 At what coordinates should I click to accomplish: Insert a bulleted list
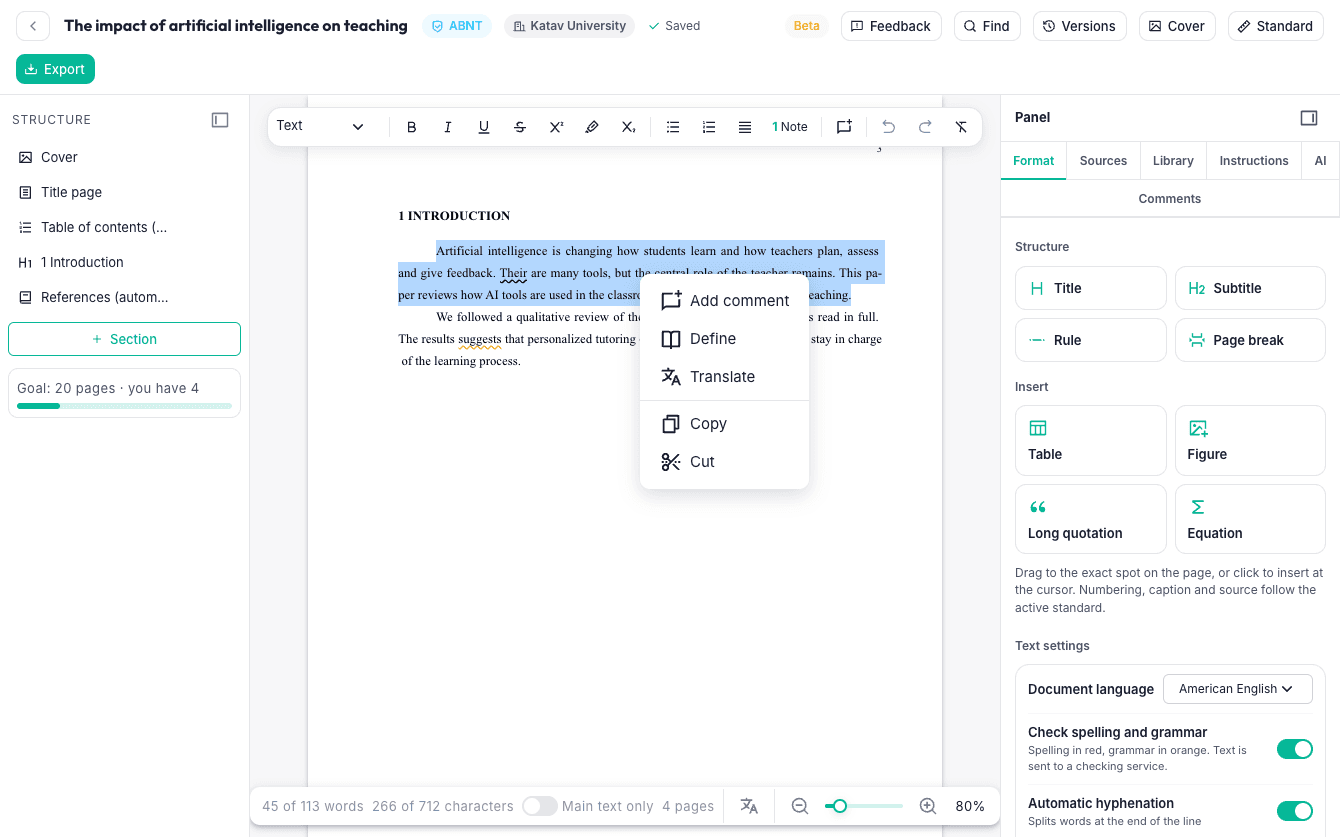click(x=673, y=127)
